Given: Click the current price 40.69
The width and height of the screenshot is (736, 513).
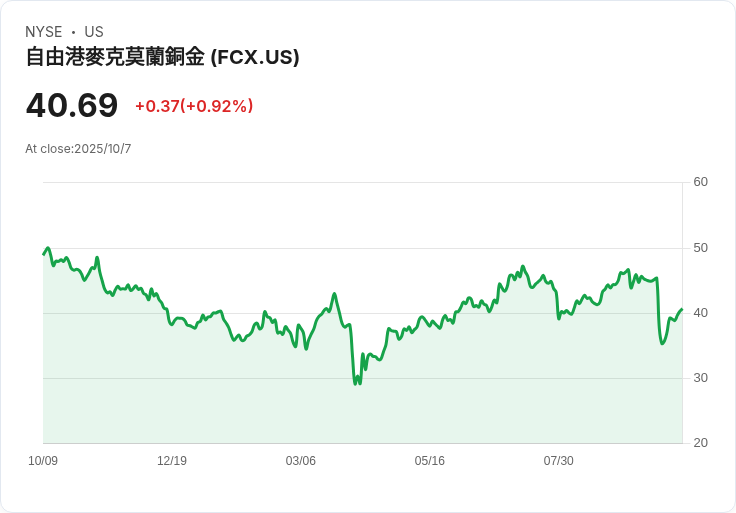Looking at the screenshot, I should (x=72, y=106).
